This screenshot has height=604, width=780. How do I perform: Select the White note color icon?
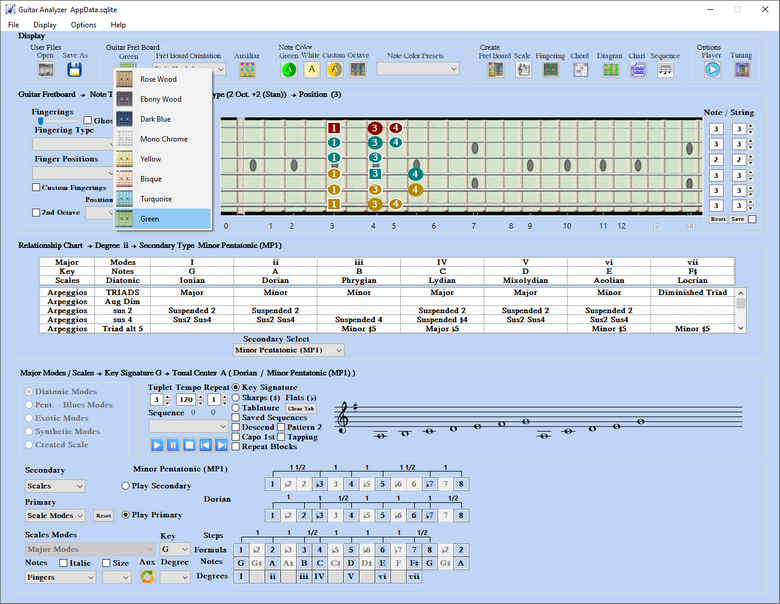click(x=312, y=70)
